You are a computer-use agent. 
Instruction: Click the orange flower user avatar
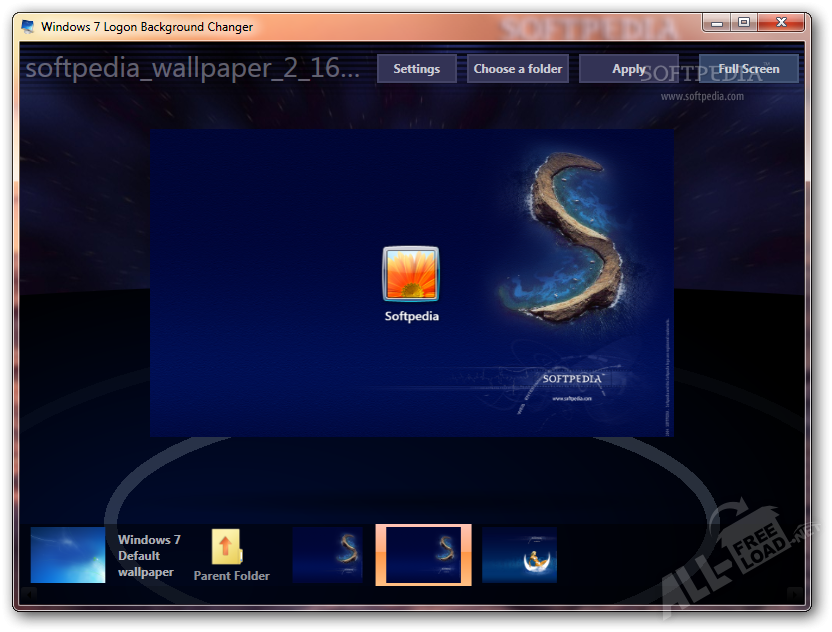pos(411,274)
